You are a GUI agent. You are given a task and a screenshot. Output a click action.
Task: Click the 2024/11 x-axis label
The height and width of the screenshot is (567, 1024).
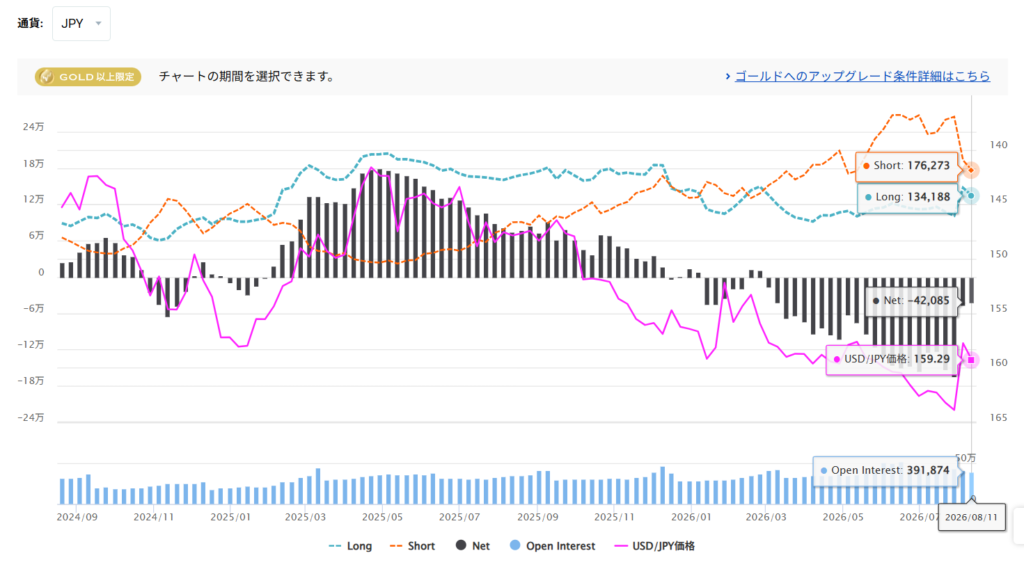point(154,517)
